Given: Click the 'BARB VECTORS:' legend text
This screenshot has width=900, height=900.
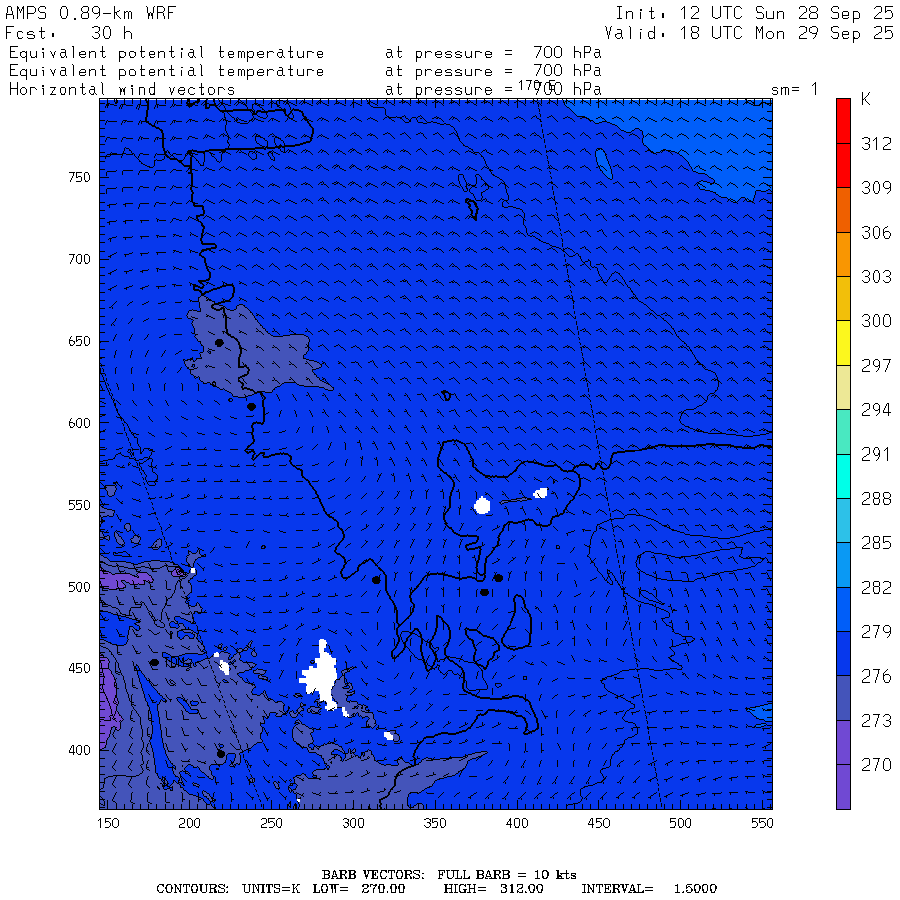Looking at the screenshot, I should tap(373, 875).
